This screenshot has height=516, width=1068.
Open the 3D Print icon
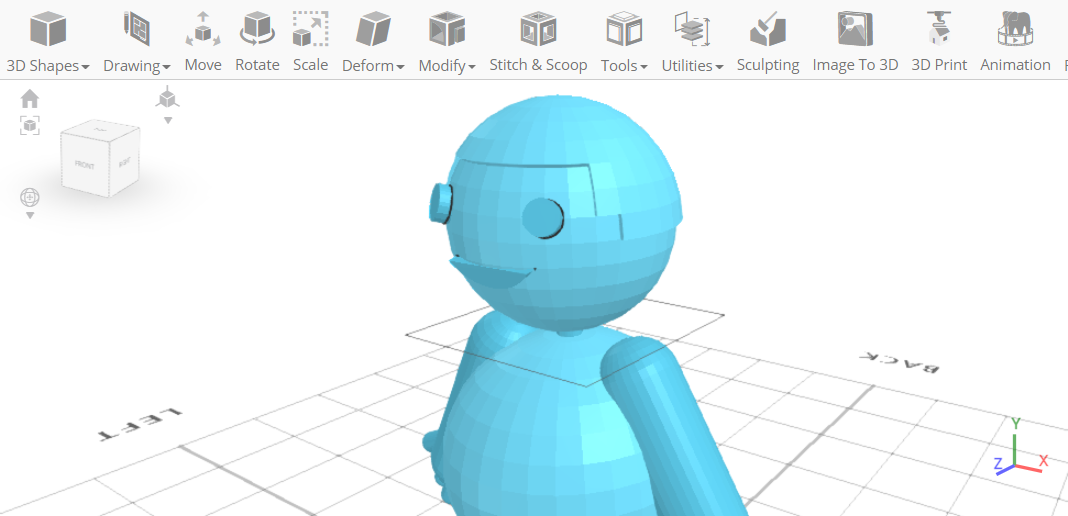(x=939, y=29)
